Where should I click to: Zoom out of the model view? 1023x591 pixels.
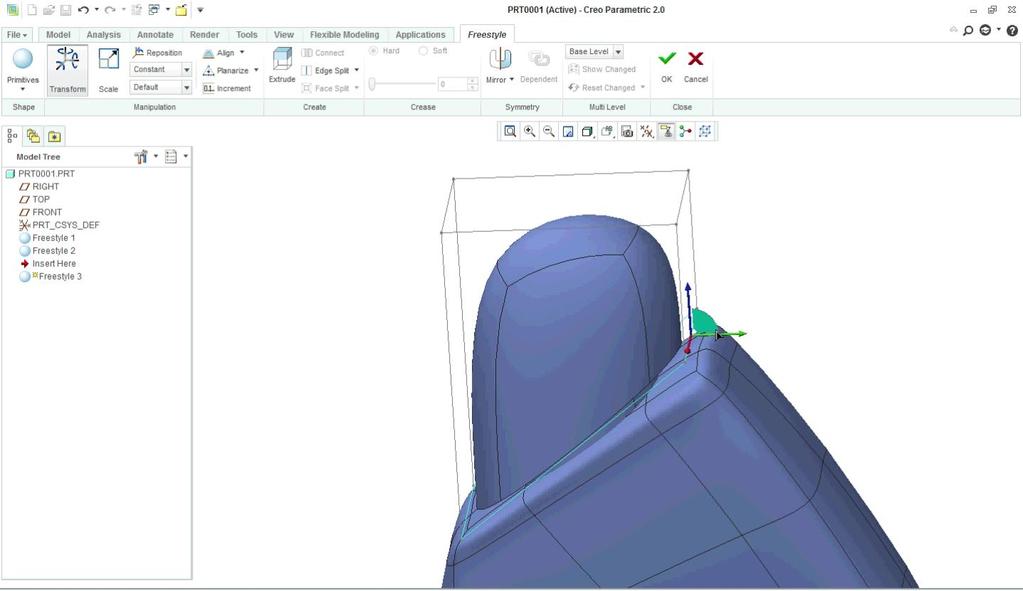coord(549,132)
